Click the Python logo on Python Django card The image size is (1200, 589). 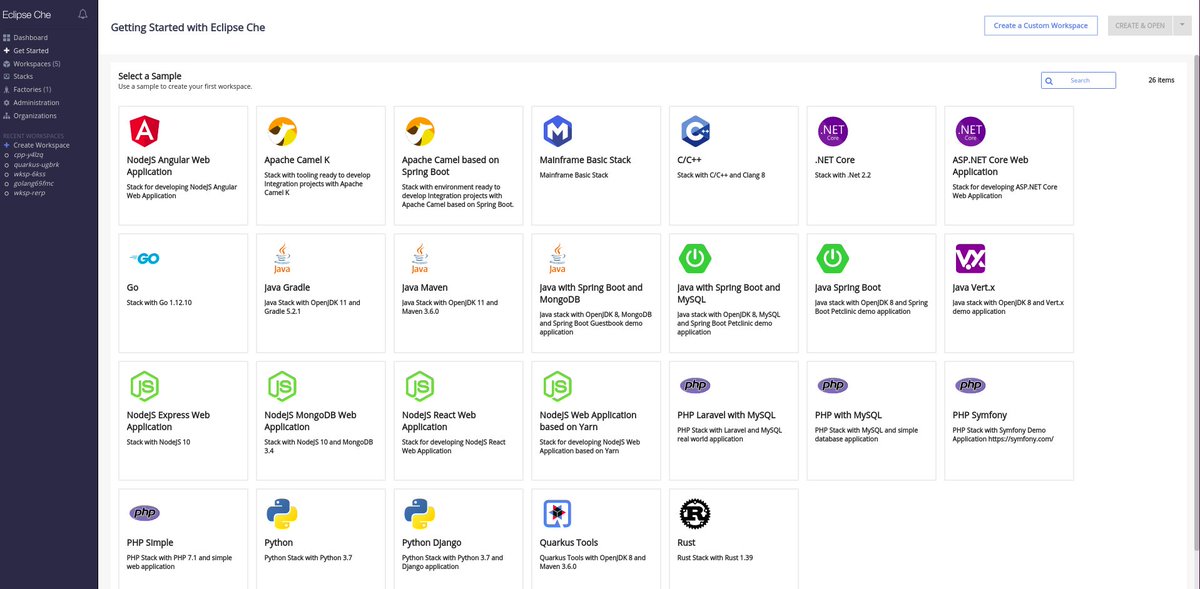coord(420,513)
